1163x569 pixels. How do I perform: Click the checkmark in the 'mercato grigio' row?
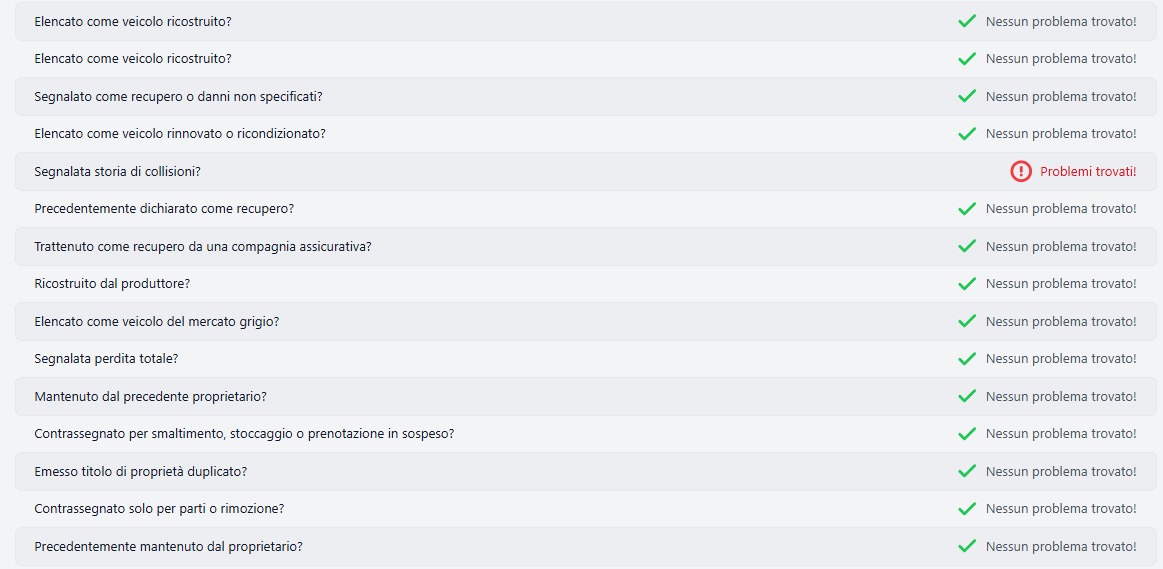coord(967,321)
